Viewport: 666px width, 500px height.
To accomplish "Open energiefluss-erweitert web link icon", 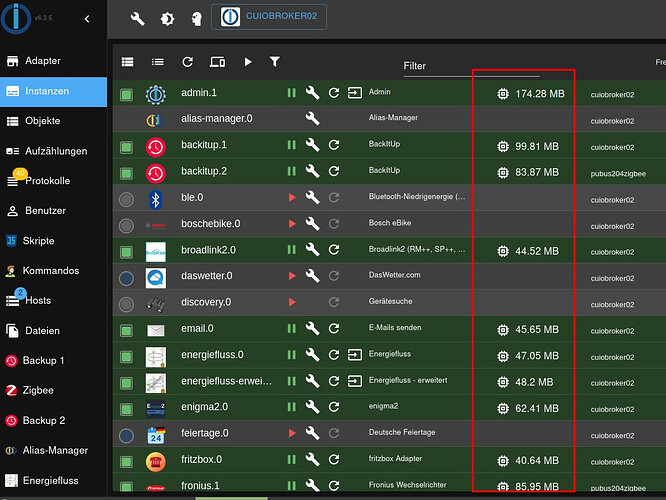I will tap(355, 381).
